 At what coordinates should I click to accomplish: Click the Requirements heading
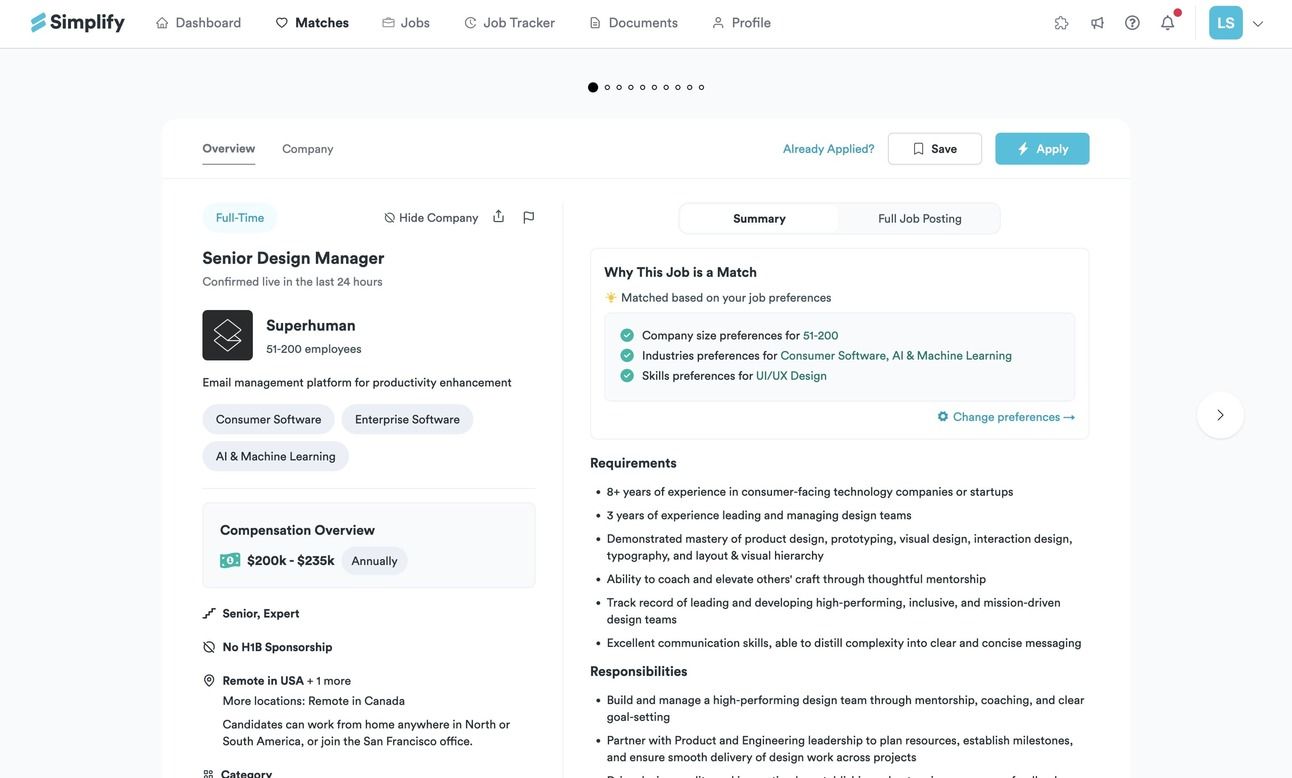coord(633,463)
